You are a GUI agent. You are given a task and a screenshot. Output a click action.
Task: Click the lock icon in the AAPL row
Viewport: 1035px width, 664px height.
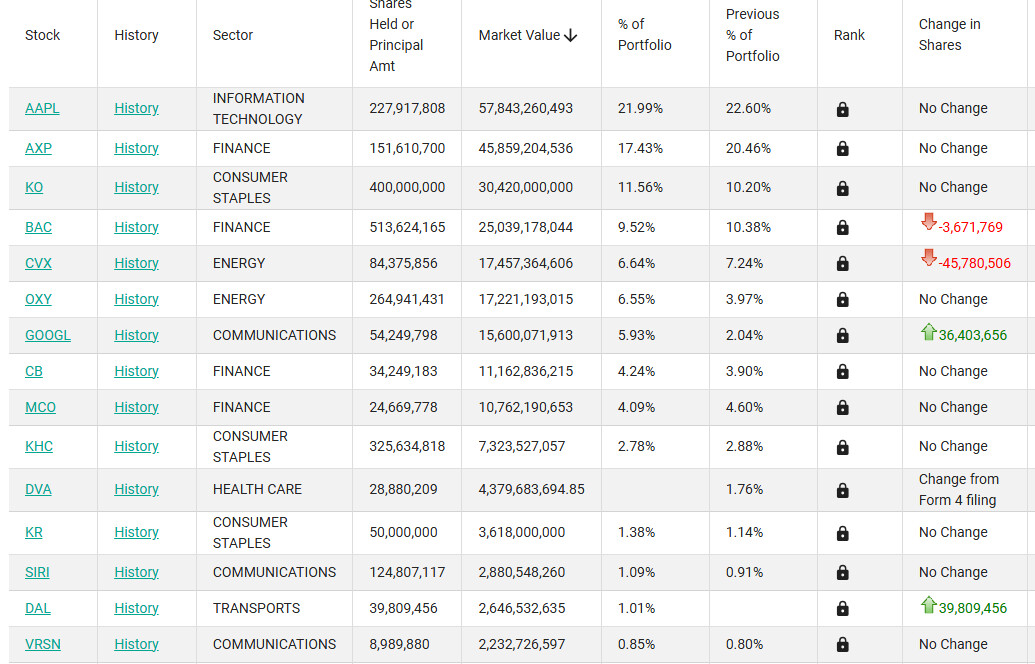point(842,109)
